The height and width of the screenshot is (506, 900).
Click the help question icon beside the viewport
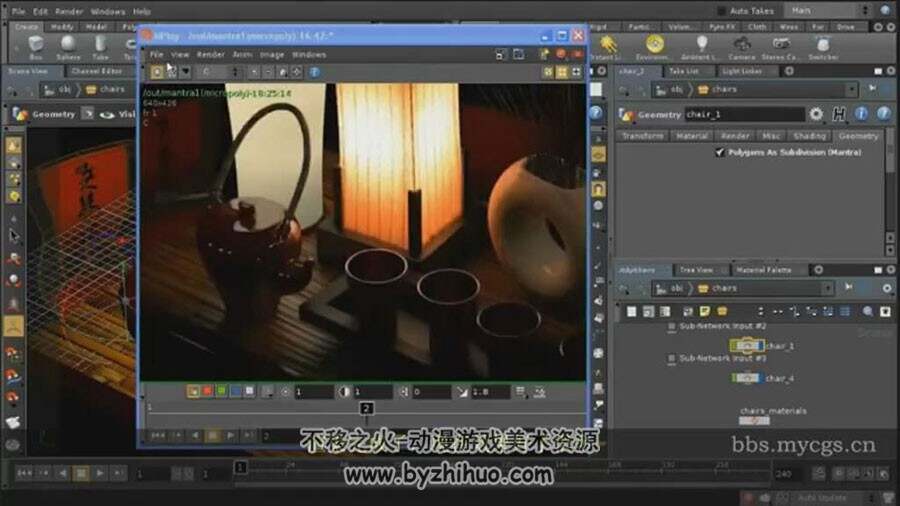(x=596, y=113)
